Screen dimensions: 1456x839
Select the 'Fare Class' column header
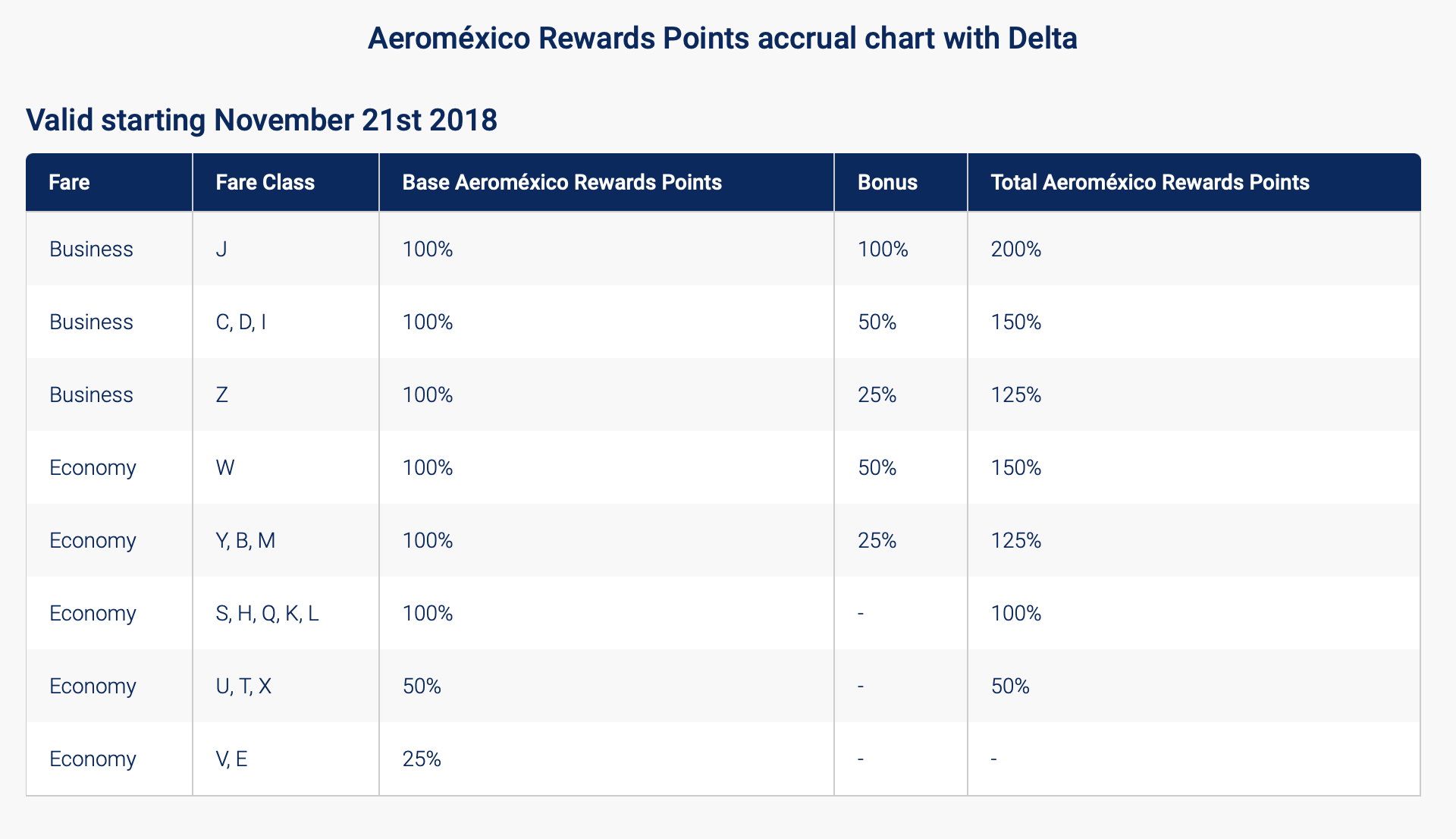pos(265,182)
